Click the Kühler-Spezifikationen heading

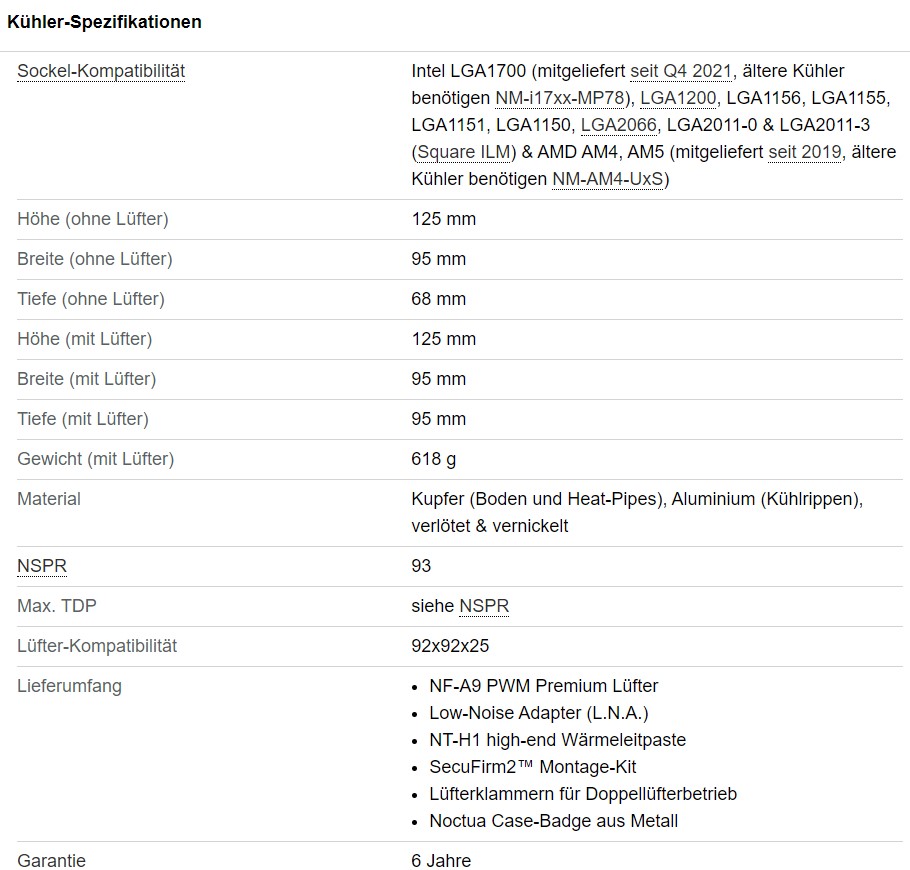[104, 22]
